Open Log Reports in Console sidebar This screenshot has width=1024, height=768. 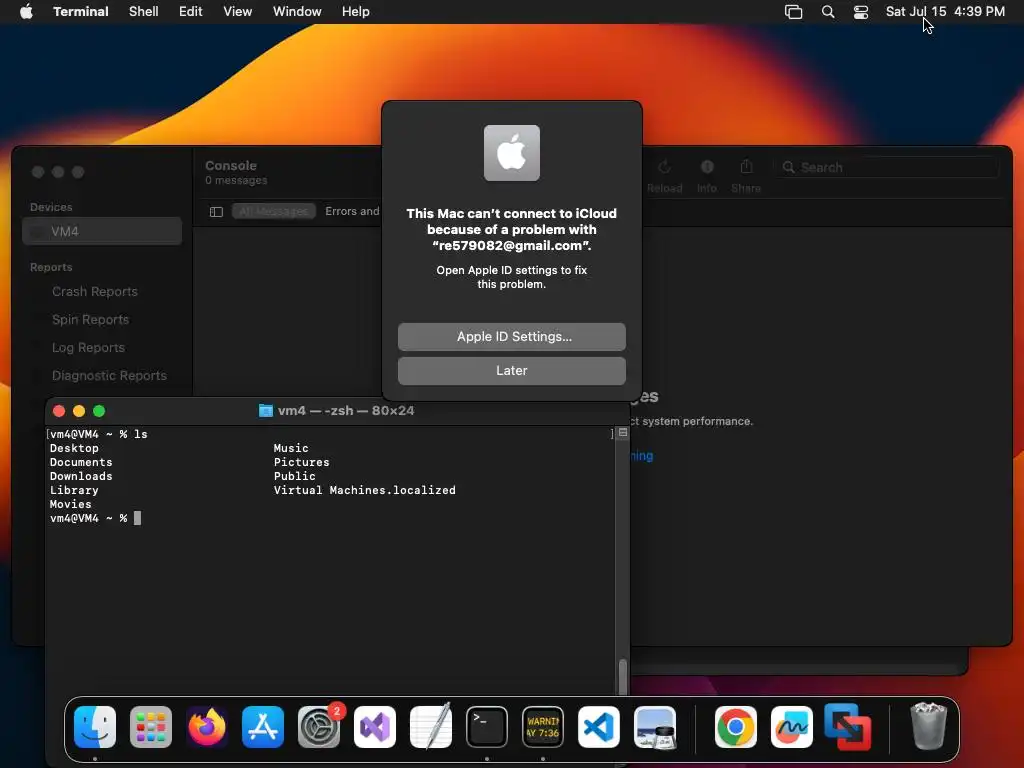(88, 347)
